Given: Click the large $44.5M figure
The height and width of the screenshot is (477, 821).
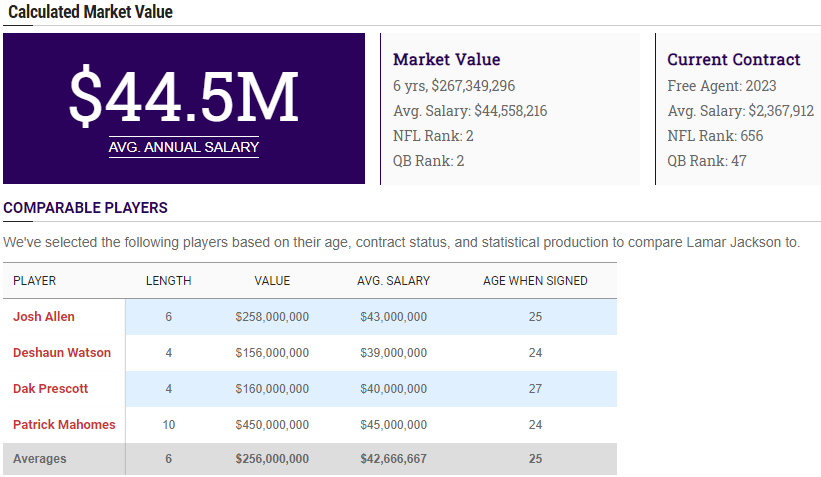Looking at the screenshot, I should [x=184, y=97].
